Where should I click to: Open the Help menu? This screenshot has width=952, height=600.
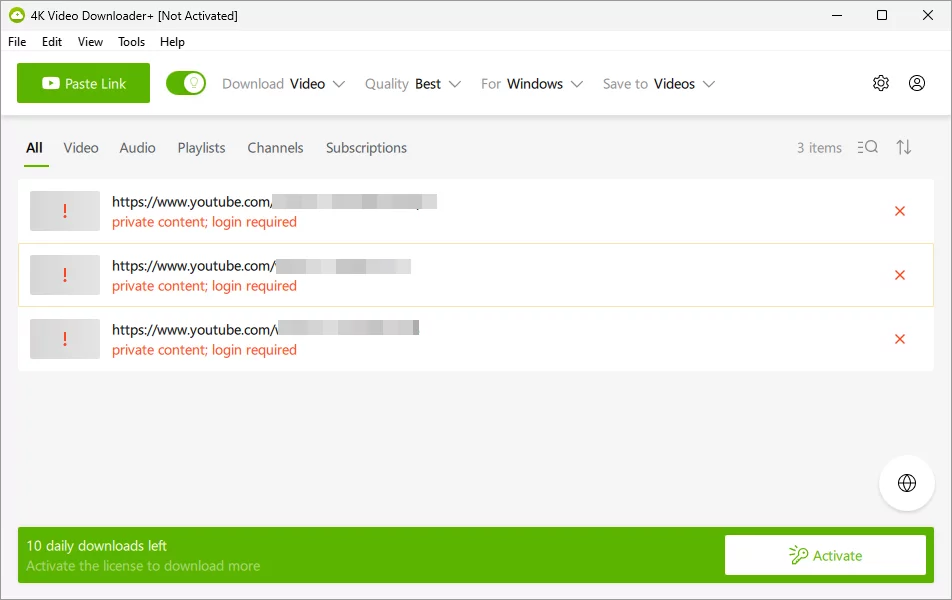click(172, 41)
